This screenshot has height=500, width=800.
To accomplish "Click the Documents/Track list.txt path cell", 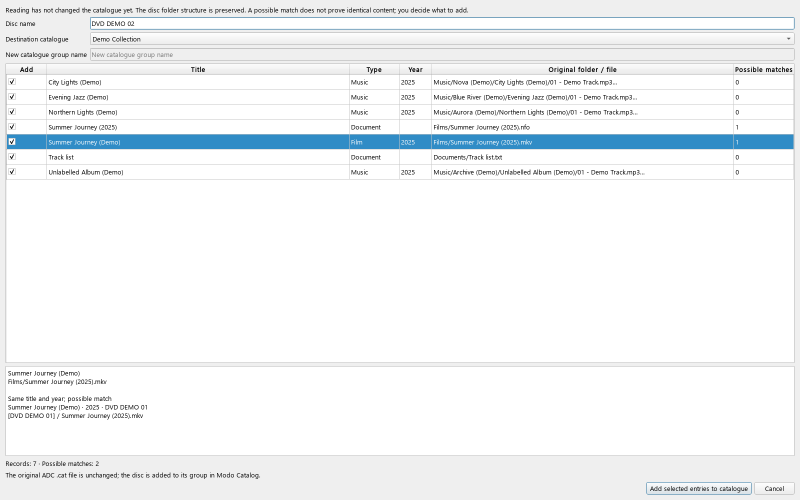I will (x=582, y=157).
